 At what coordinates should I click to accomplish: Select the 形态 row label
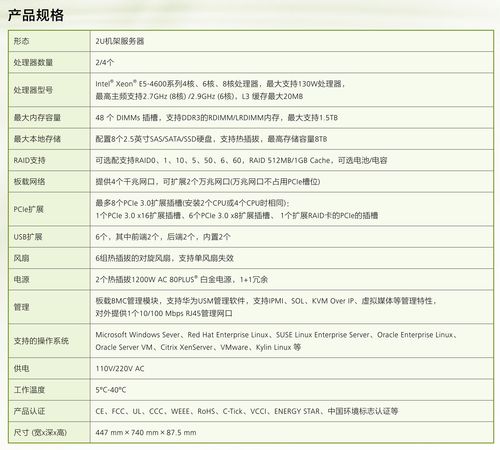click(x=21, y=41)
